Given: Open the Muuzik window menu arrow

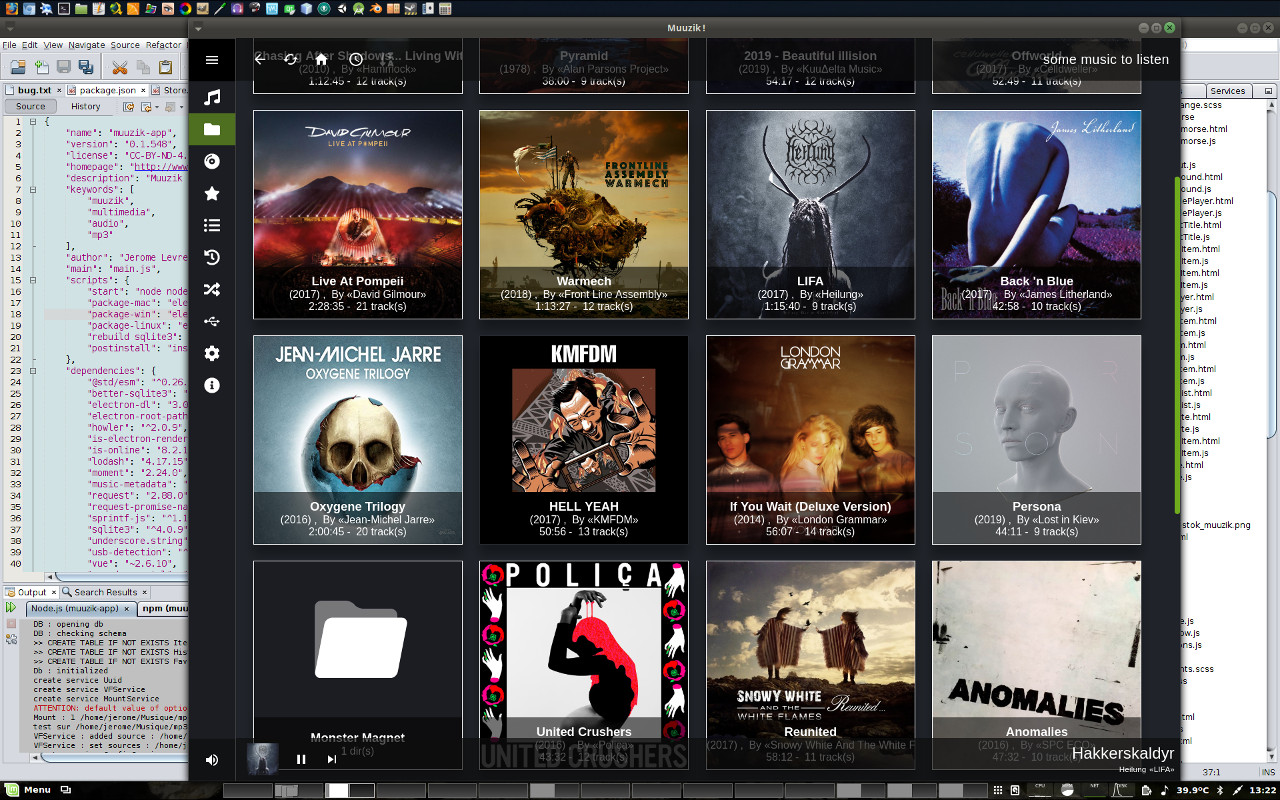Looking at the screenshot, I should tap(198, 28).
